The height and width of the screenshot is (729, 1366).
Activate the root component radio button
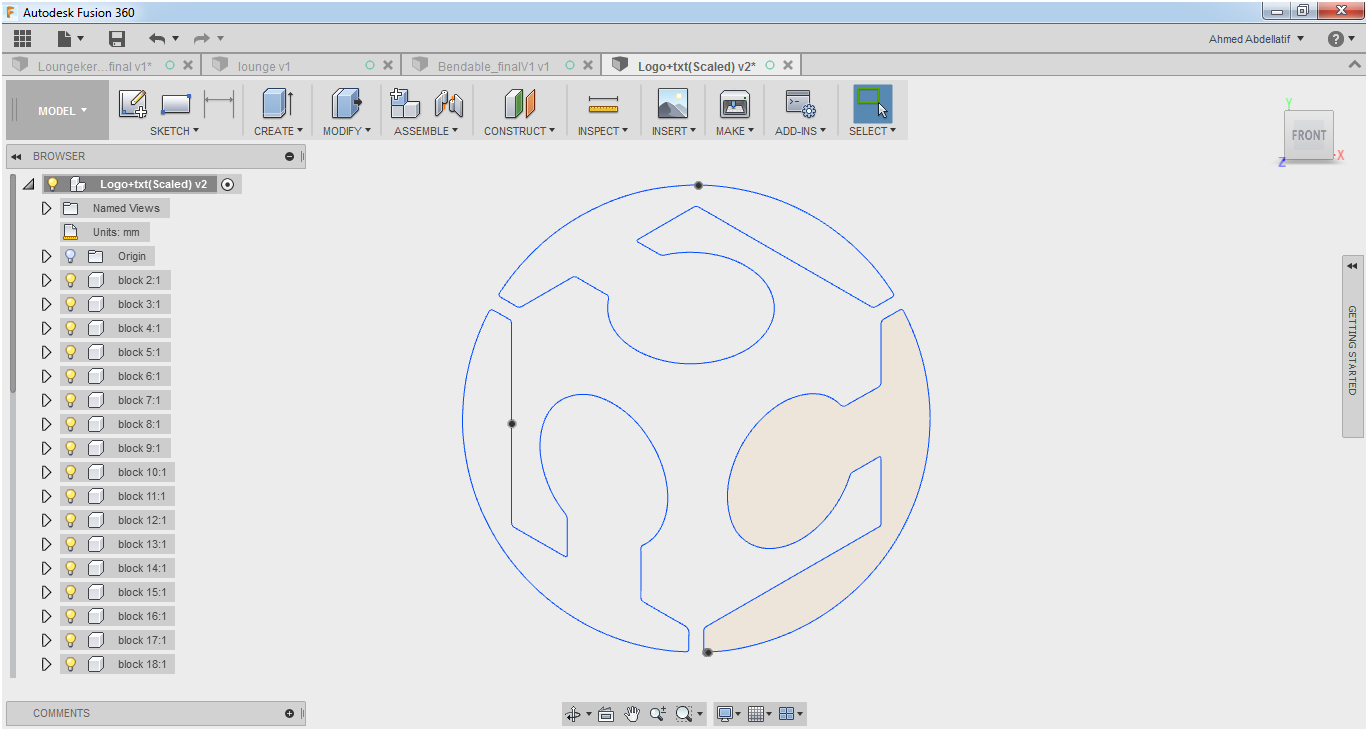click(x=228, y=184)
